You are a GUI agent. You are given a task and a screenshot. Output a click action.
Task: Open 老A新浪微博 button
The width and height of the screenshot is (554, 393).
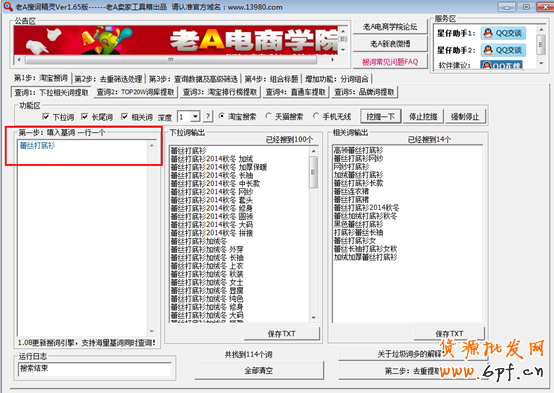click(390, 44)
